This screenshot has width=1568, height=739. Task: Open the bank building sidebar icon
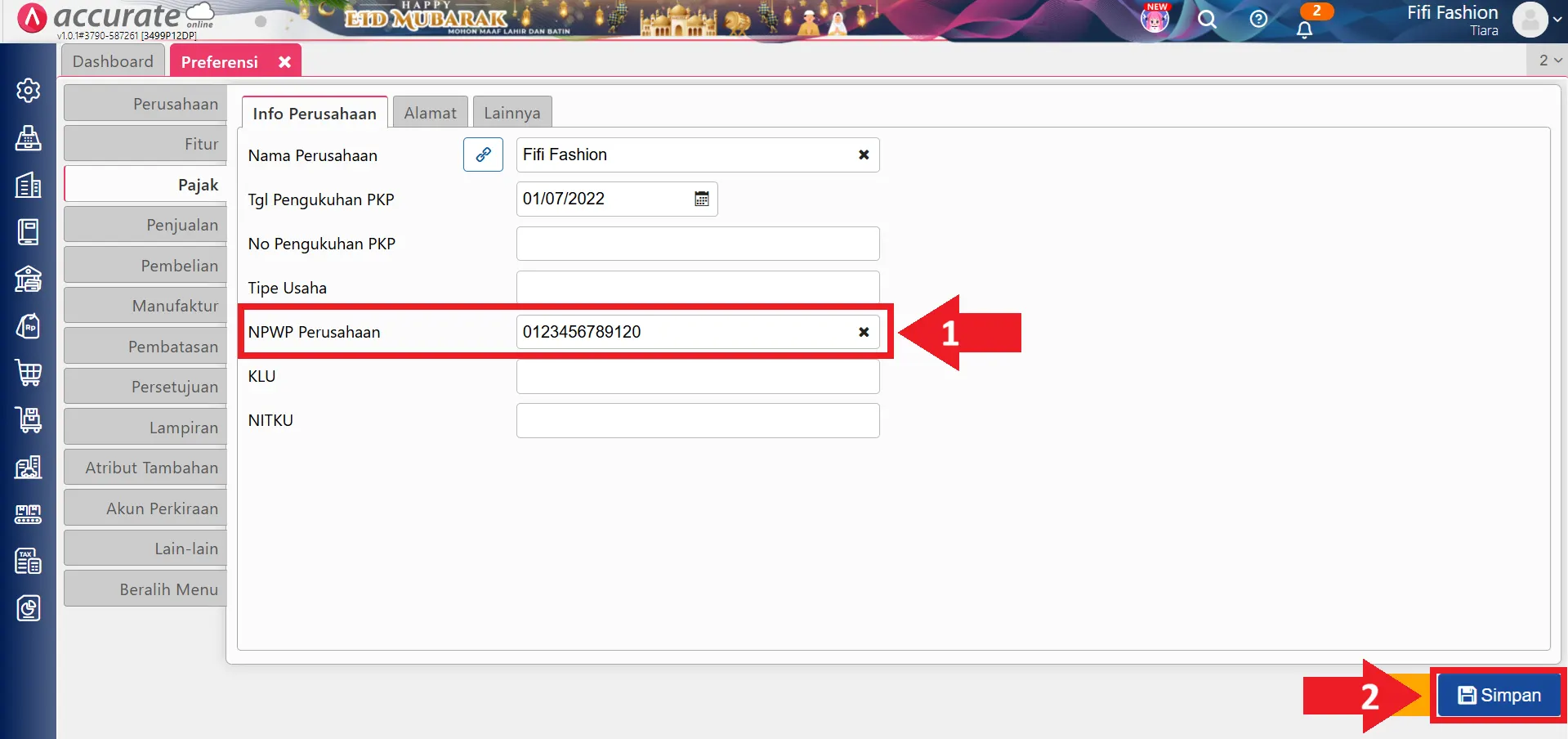pyautogui.click(x=28, y=279)
